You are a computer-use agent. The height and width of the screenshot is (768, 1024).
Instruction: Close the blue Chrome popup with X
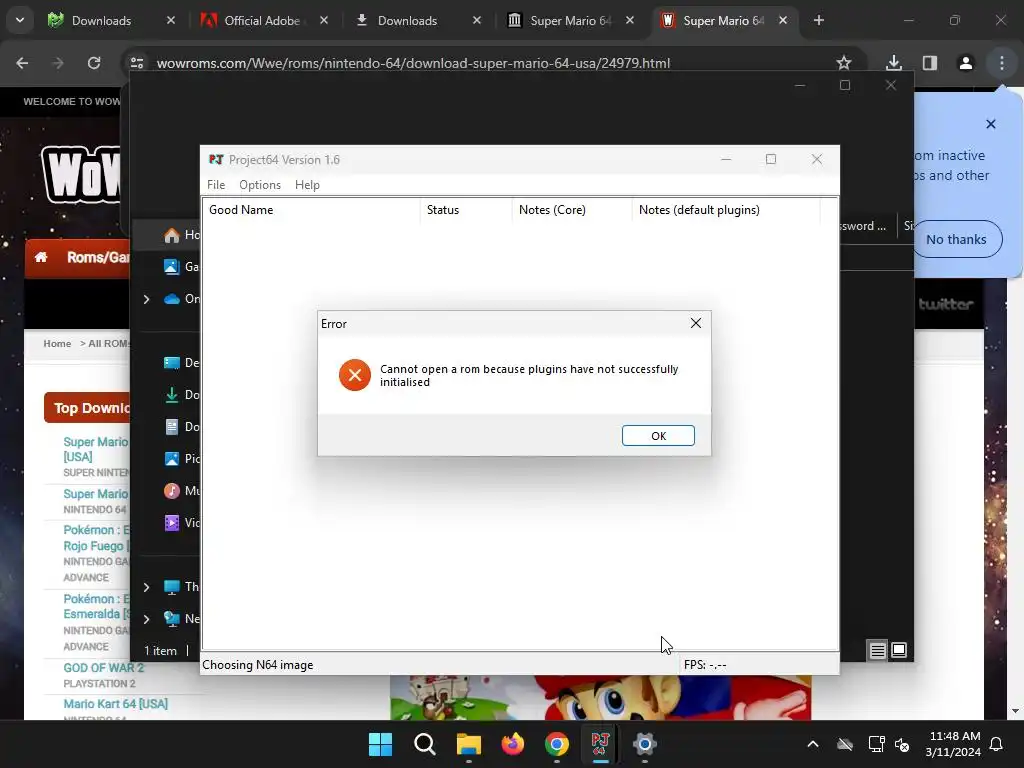990,124
